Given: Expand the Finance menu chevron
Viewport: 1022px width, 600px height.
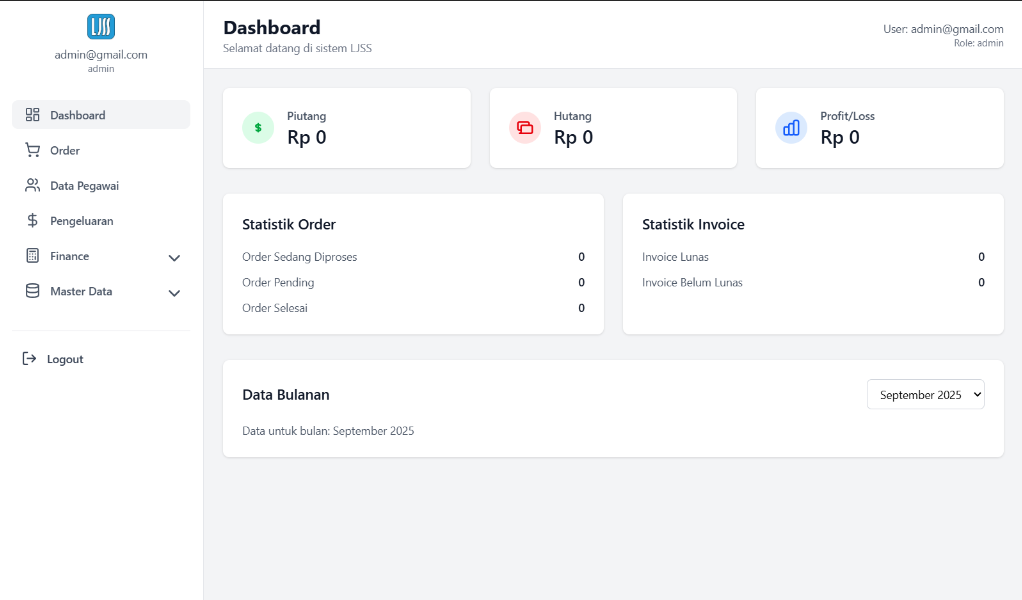Looking at the screenshot, I should tap(174, 257).
